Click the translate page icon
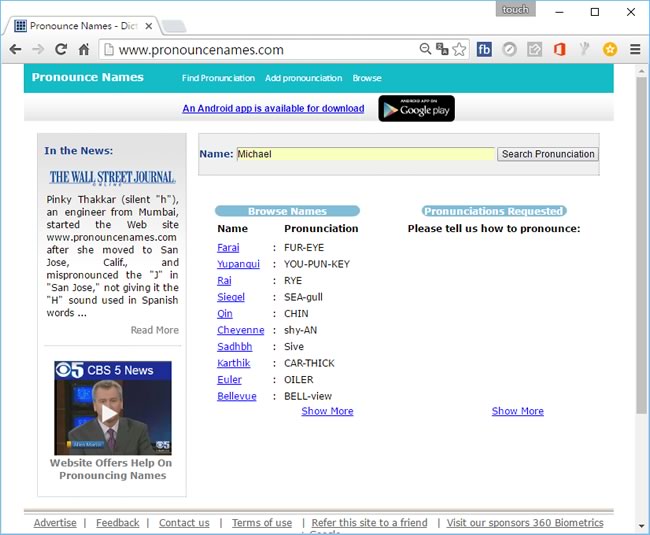The image size is (650, 535). (442, 49)
